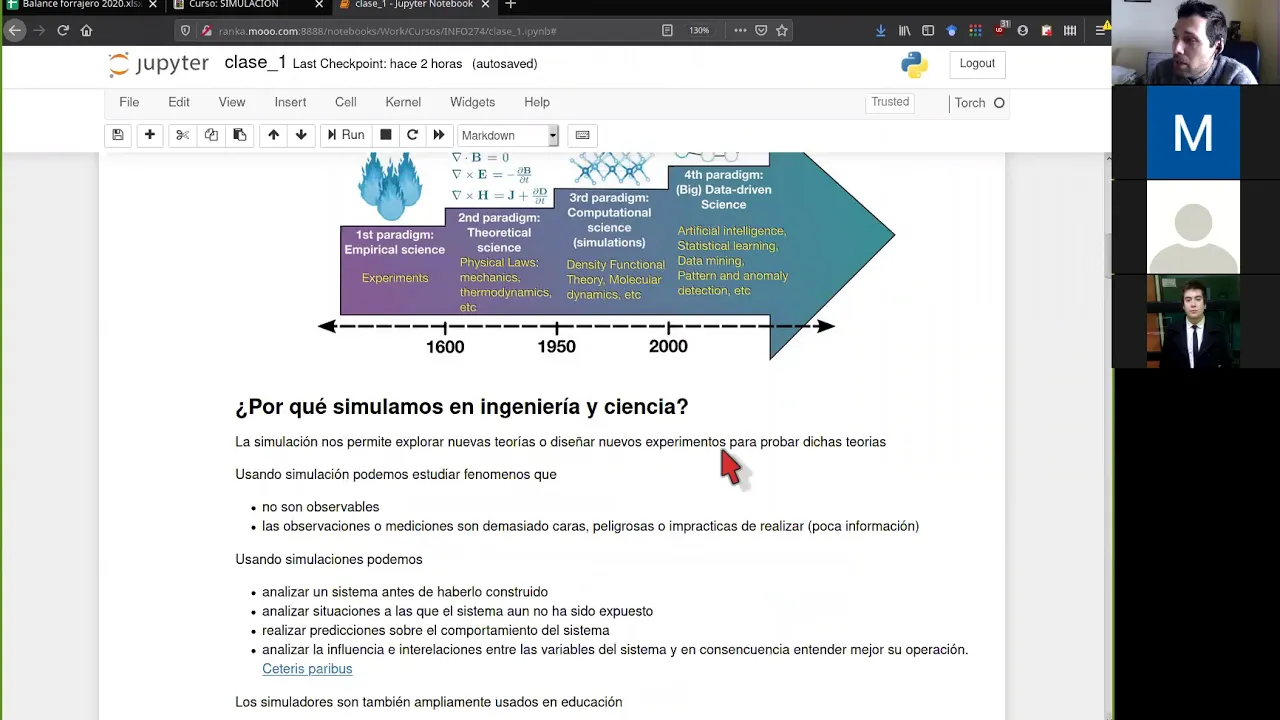Open the Cell menu
The height and width of the screenshot is (720, 1280).
pos(346,102)
